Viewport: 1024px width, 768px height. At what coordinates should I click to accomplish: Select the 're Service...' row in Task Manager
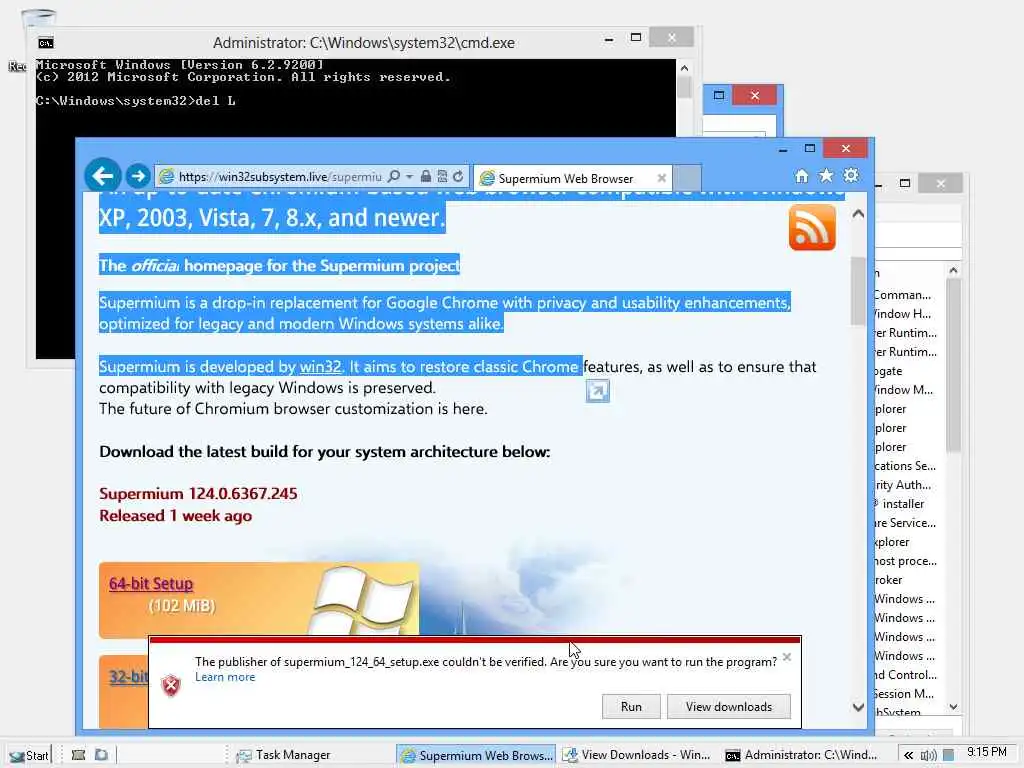click(x=908, y=522)
